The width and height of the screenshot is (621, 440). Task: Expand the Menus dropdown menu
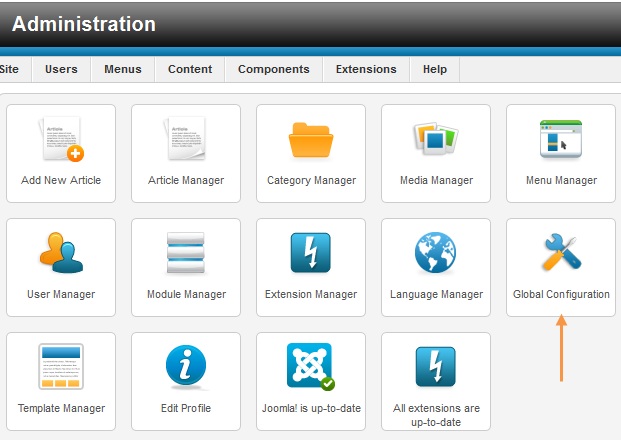(124, 69)
